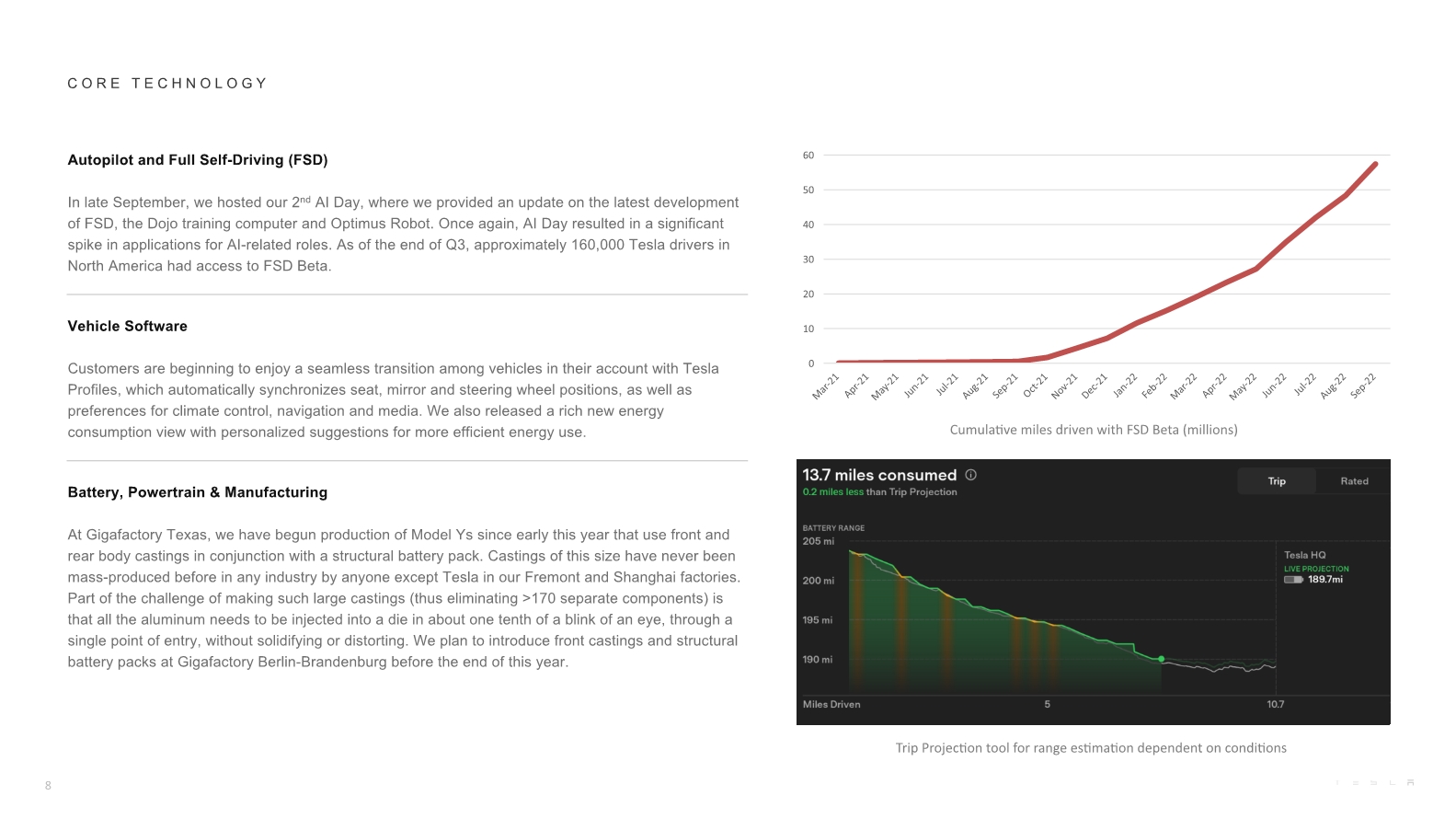Image resolution: width=1456 pixels, height=819 pixels.
Task: Switch to the Rated tab
Action: coord(1354,481)
